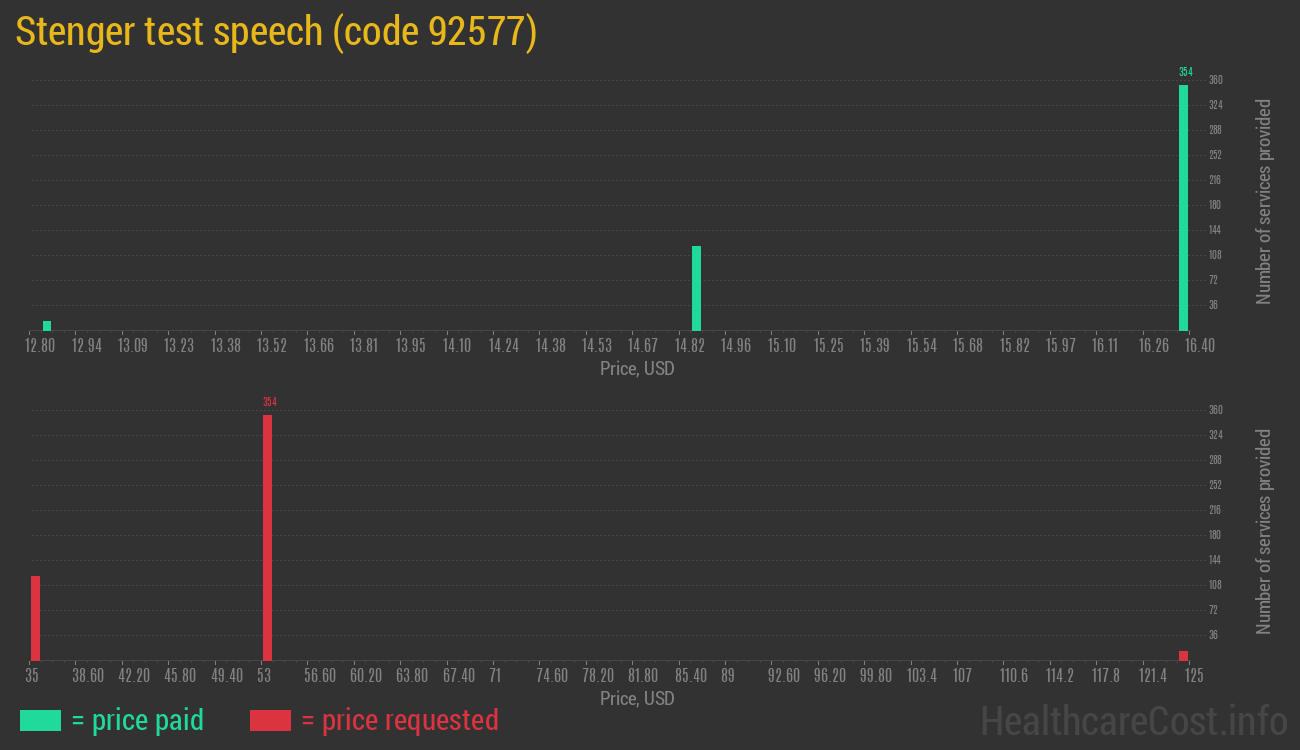Select the tallest red bar at price 53
Viewport: 1300px width, 750px height.
point(267,537)
